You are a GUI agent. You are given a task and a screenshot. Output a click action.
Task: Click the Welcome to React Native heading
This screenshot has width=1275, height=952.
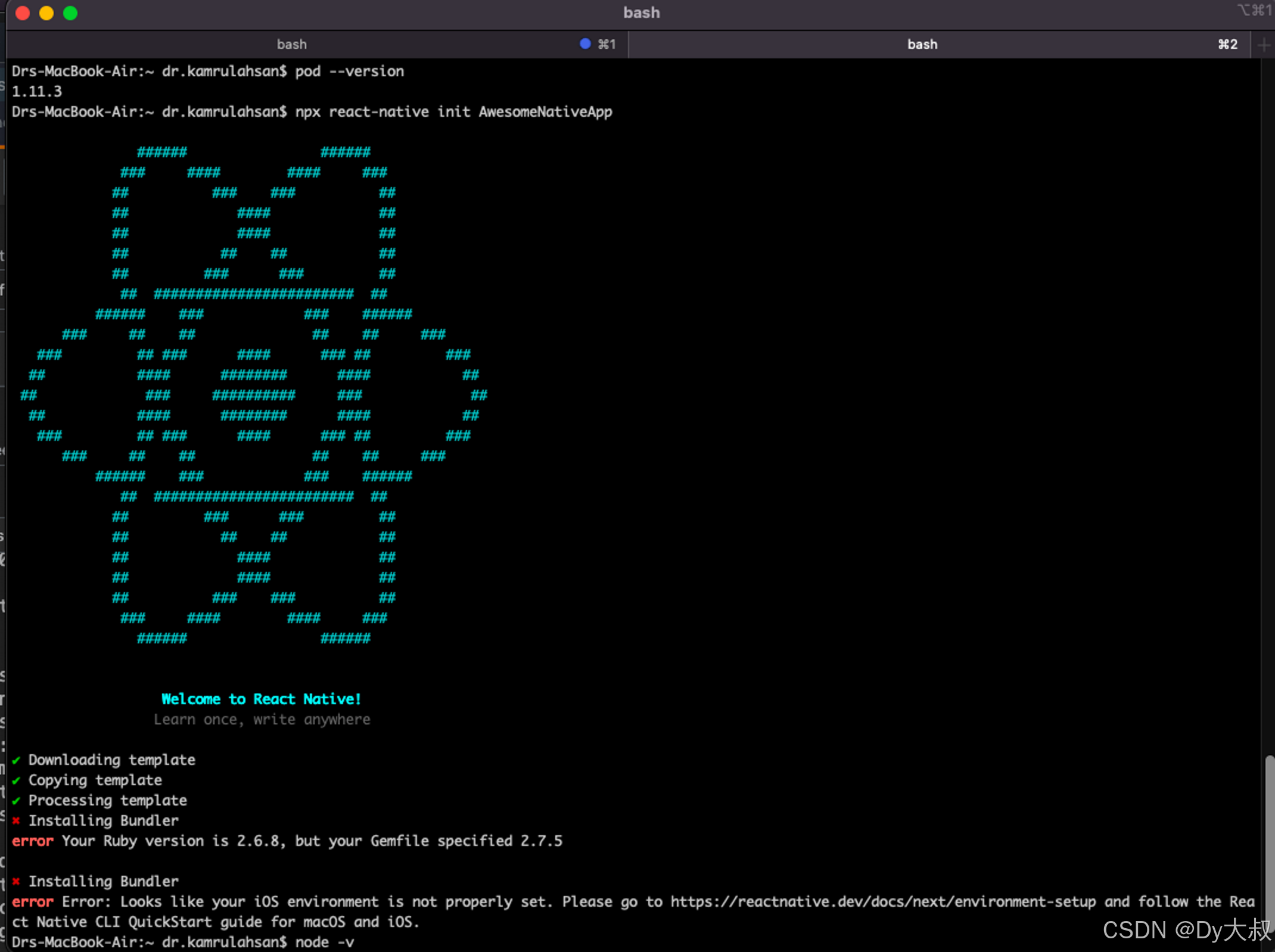coord(261,699)
